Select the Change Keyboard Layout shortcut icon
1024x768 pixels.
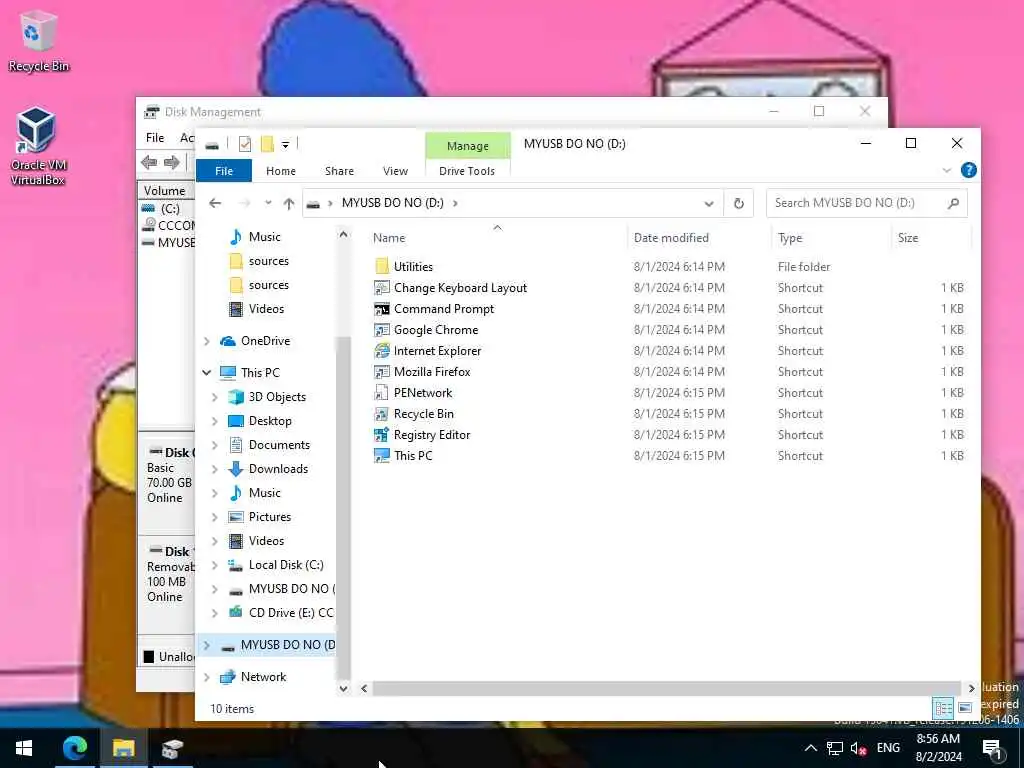click(x=382, y=287)
